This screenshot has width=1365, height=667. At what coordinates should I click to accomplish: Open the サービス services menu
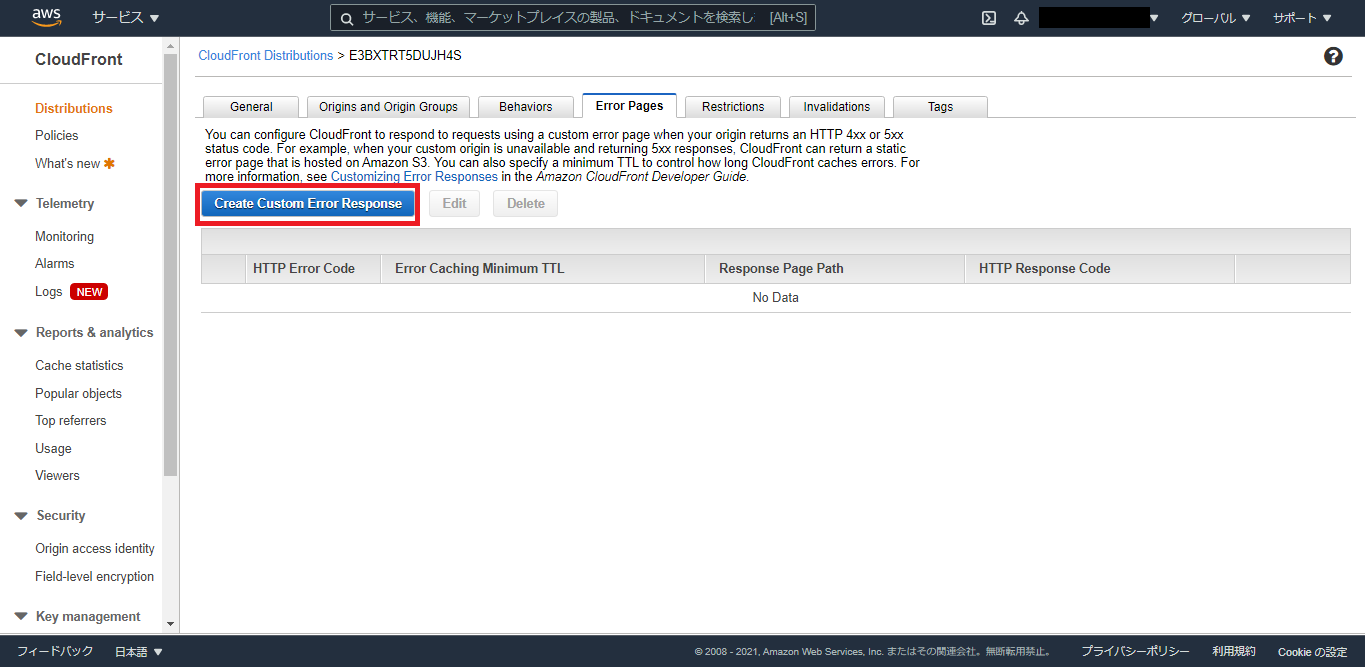(125, 18)
